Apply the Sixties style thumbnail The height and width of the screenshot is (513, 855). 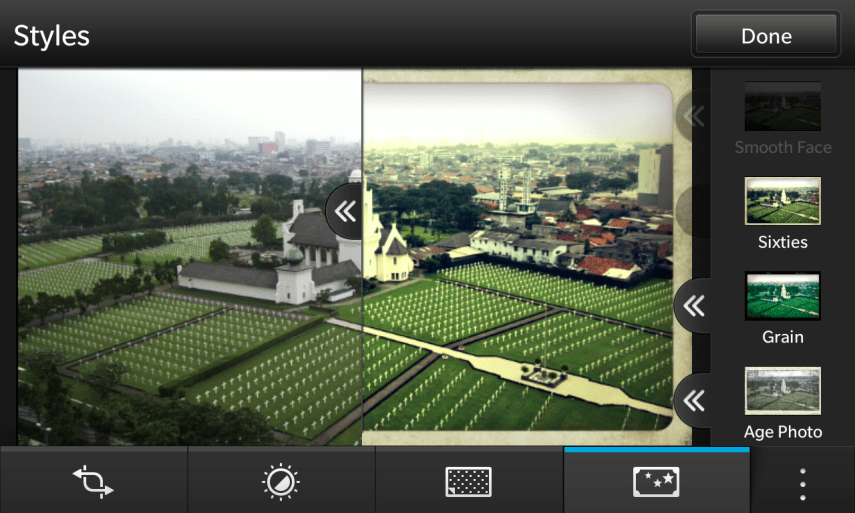click(x=782, y=201)
